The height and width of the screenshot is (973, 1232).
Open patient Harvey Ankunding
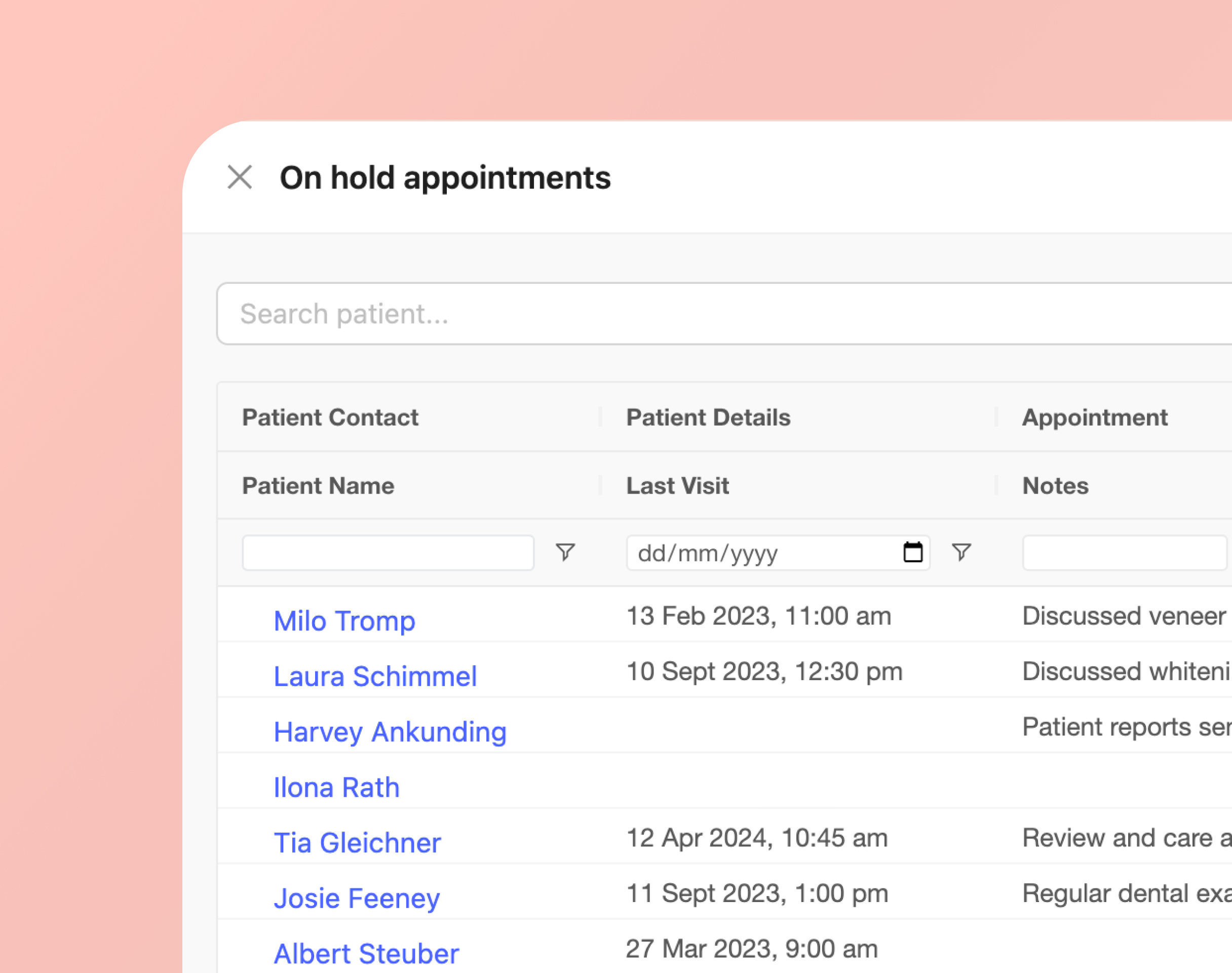pos(390,732)
